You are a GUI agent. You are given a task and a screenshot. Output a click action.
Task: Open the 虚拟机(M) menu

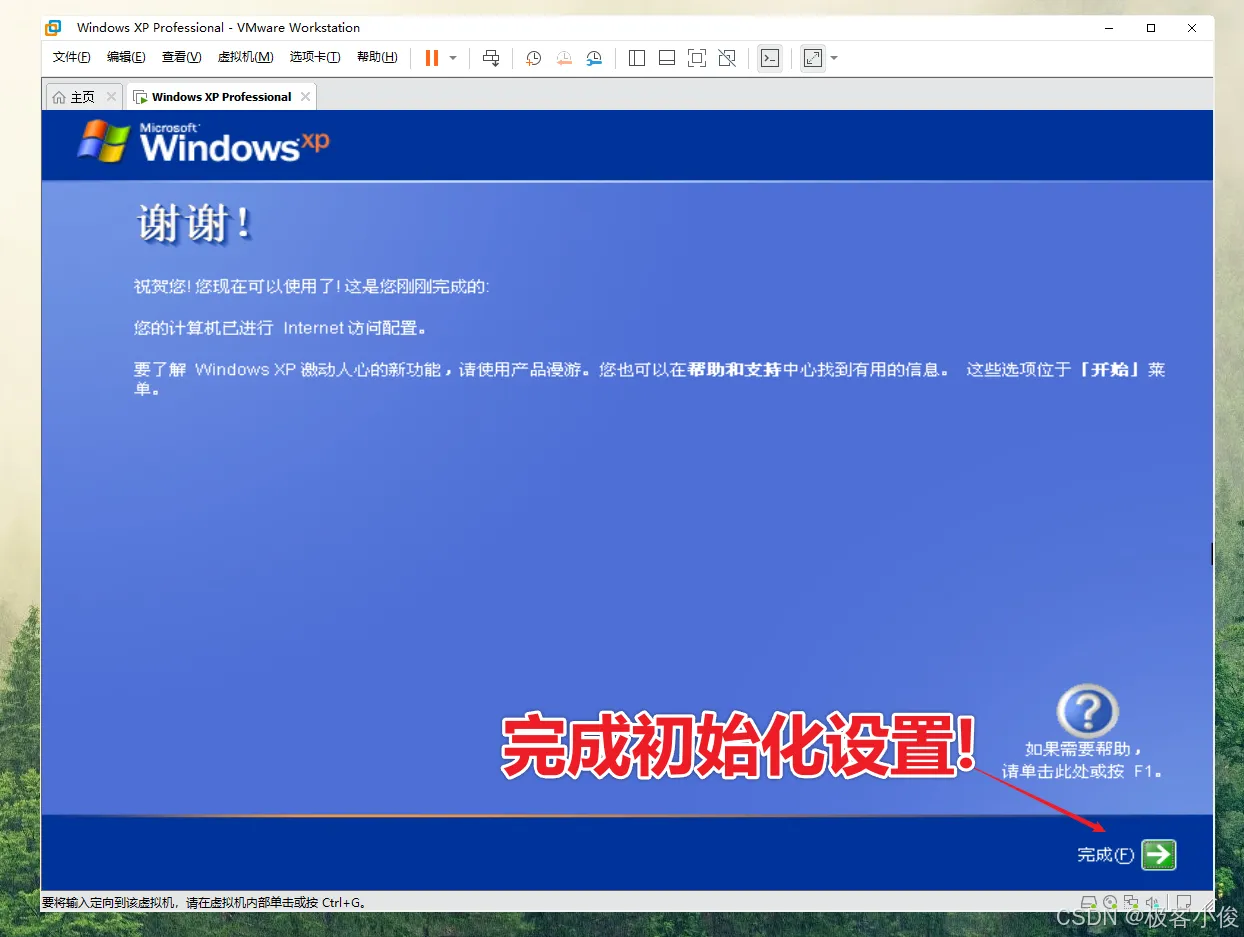click(x=245, y=57)
